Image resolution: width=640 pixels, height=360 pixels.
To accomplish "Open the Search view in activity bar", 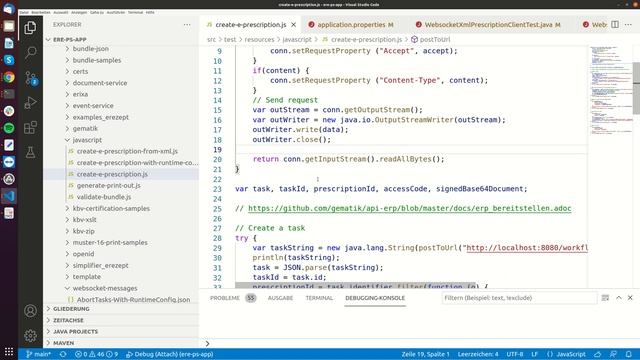I will click(30, 53).
